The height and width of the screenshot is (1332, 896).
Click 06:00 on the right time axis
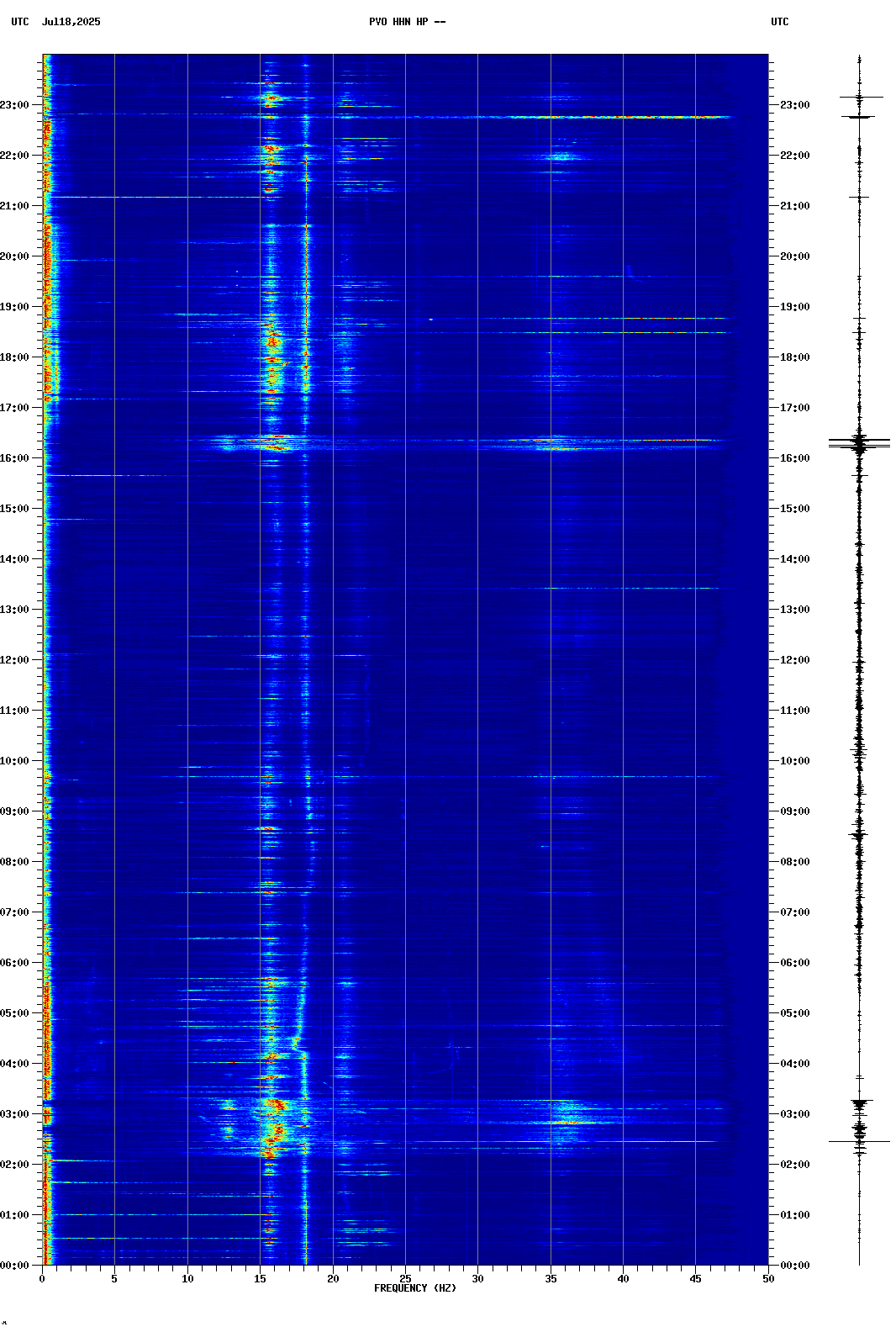point(794,963)
